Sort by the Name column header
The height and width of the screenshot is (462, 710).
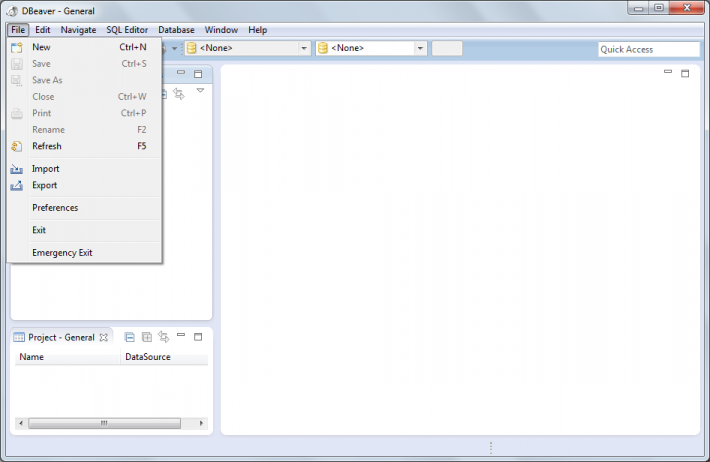tap(68, 357)
